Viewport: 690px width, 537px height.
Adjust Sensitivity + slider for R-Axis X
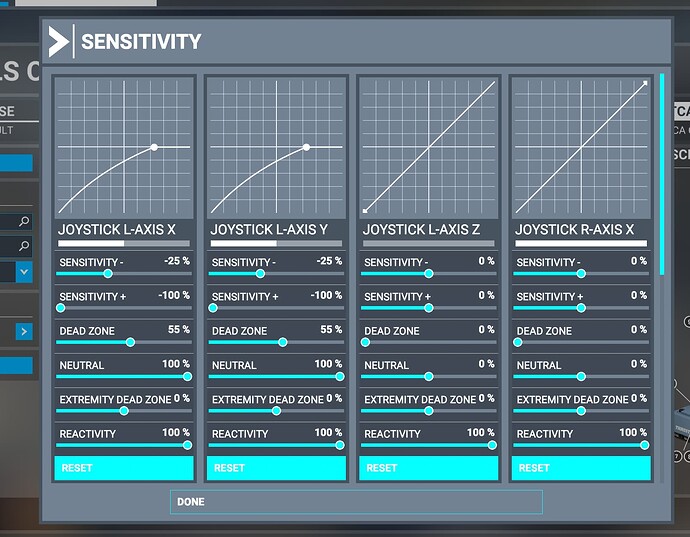(x=581, y=308)
